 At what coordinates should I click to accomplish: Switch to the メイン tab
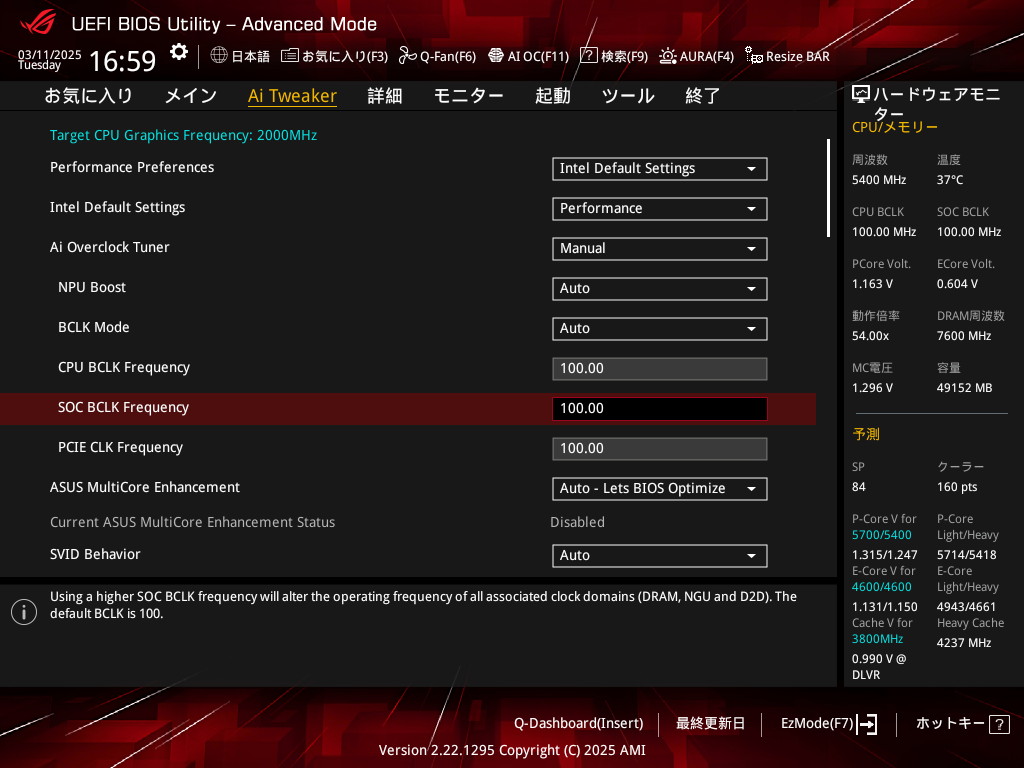pos(191,95)
